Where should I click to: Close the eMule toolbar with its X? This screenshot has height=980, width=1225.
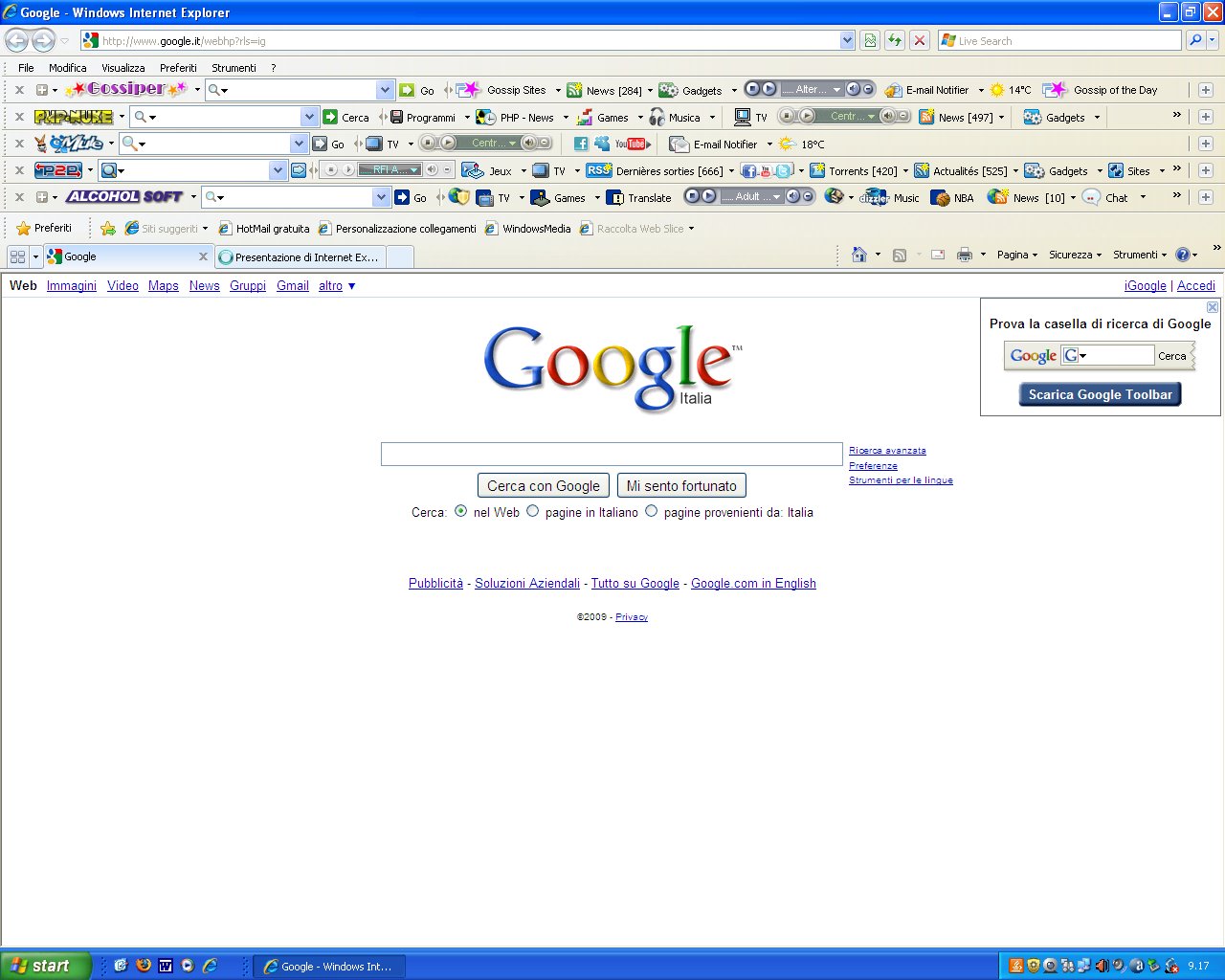click(19, 144)
